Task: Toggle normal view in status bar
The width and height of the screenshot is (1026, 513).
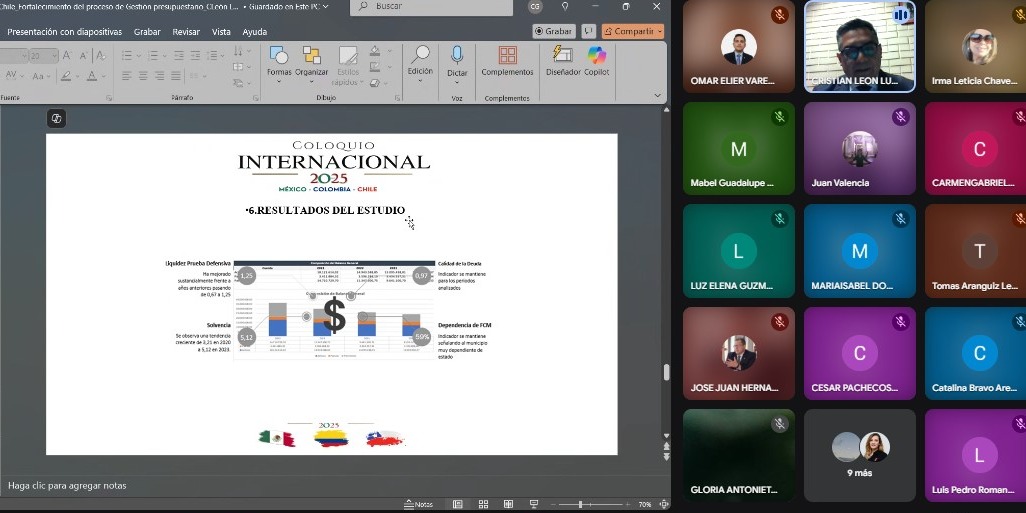Action: coord(458,504)
